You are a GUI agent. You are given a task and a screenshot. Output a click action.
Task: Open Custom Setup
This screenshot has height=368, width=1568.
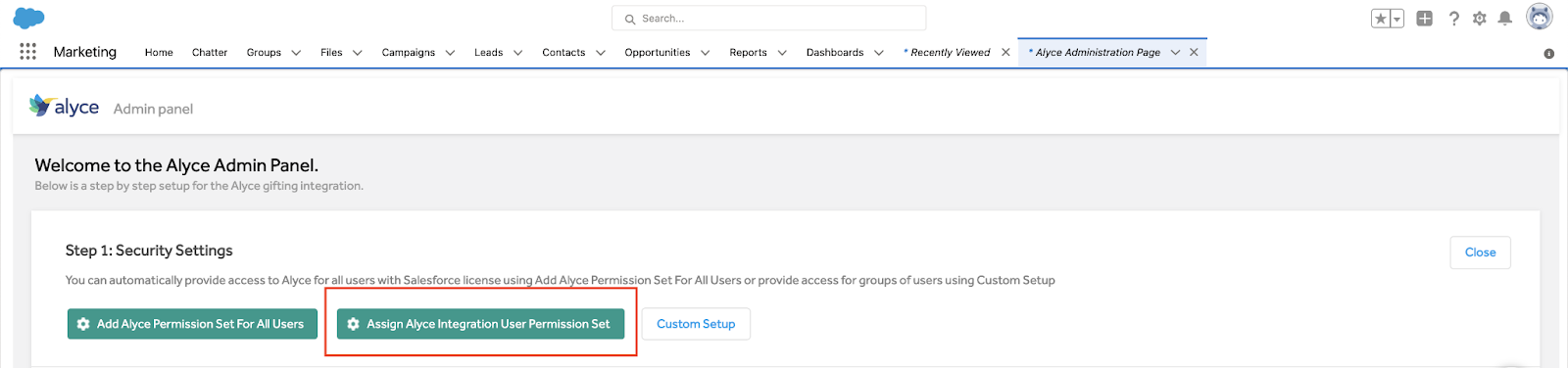click(x=696, y=324)
